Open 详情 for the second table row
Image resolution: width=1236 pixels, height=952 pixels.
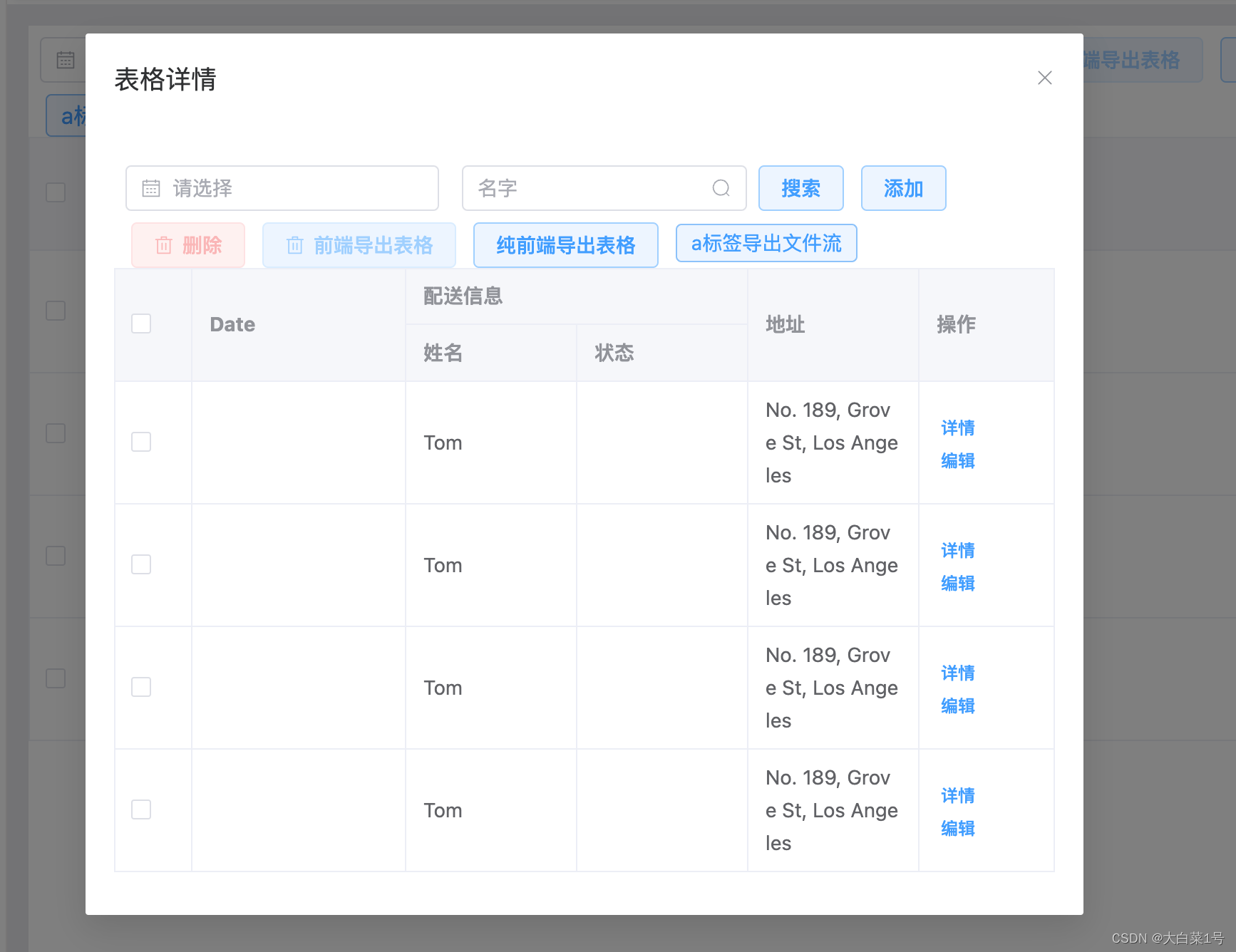coord(958,550)
